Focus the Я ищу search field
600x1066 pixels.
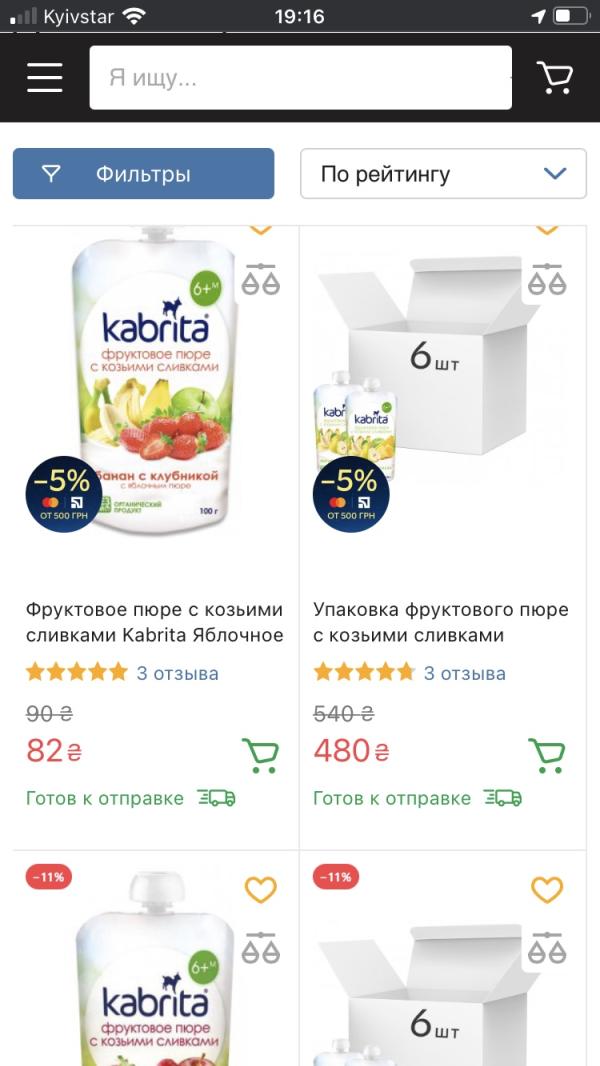pyautogui.click(x=300, y=78)
